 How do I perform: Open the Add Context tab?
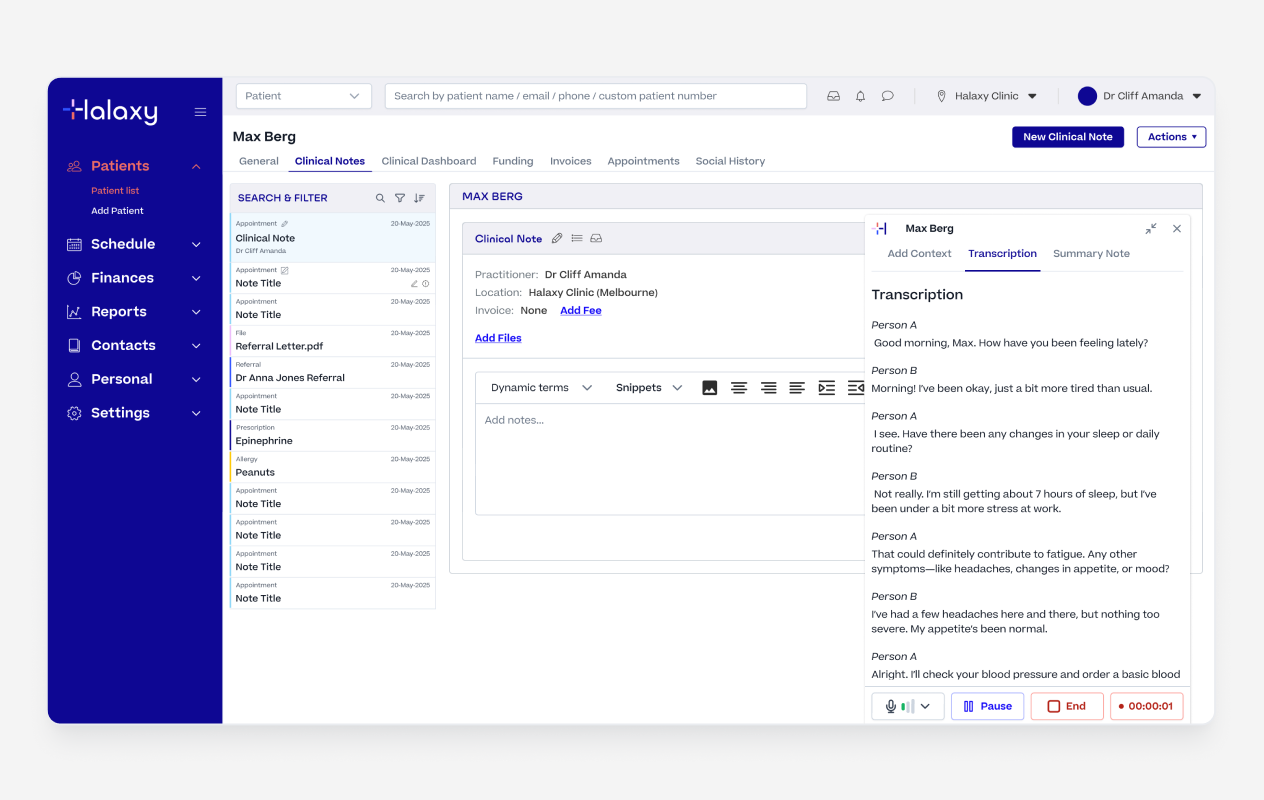(x=919, y=254)
